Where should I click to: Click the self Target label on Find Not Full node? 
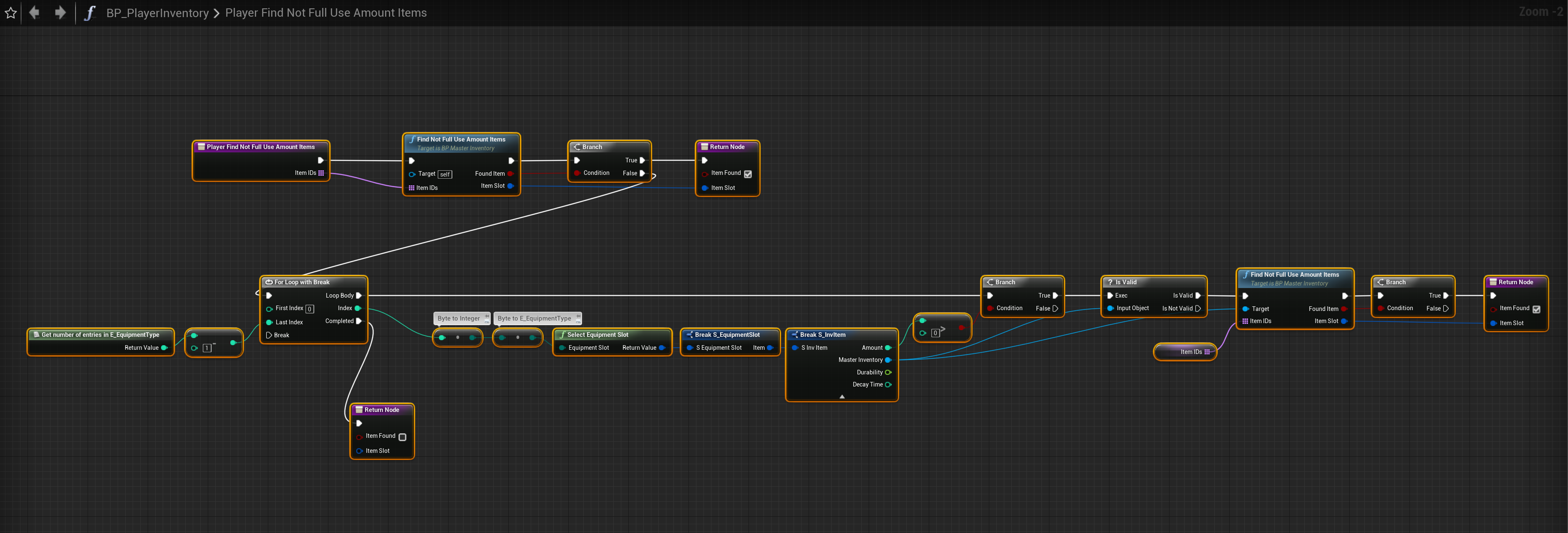coord(445,174)
